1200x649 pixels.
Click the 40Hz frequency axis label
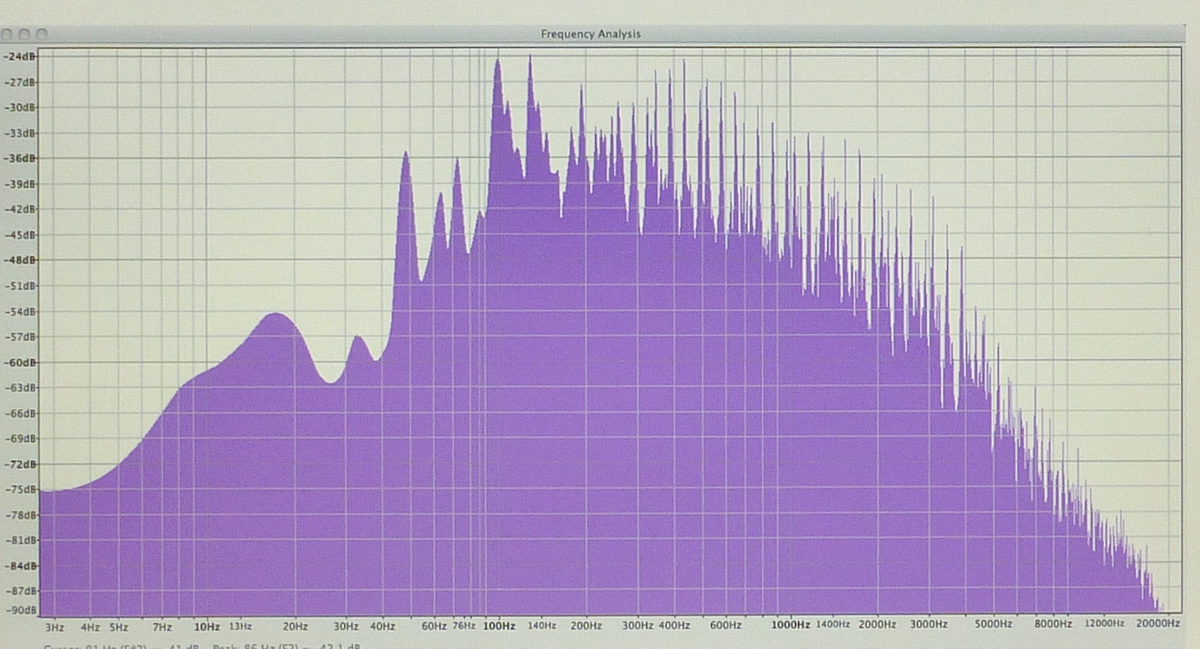click(x=383, y=626)
